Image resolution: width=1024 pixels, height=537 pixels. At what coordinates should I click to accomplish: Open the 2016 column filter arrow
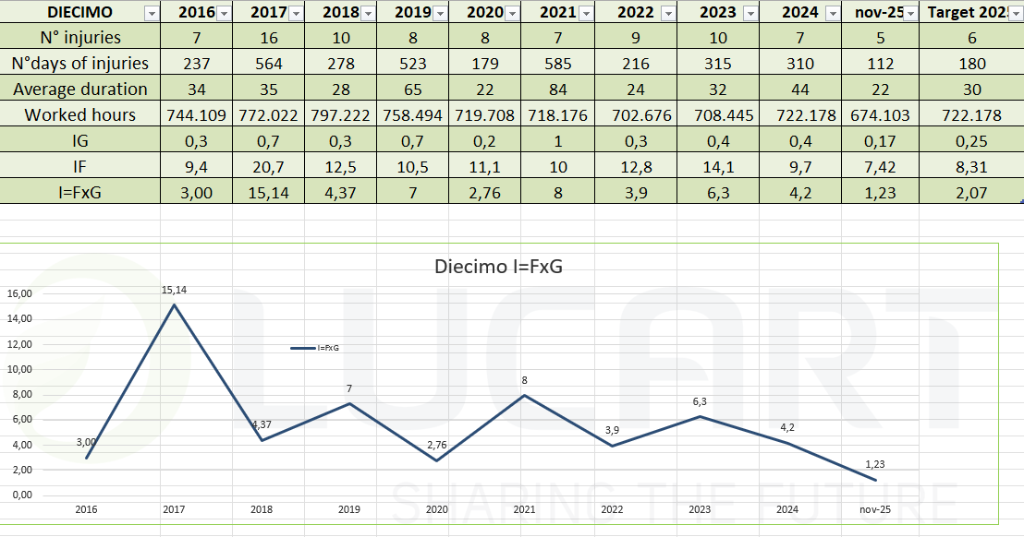tap(223, 13)
